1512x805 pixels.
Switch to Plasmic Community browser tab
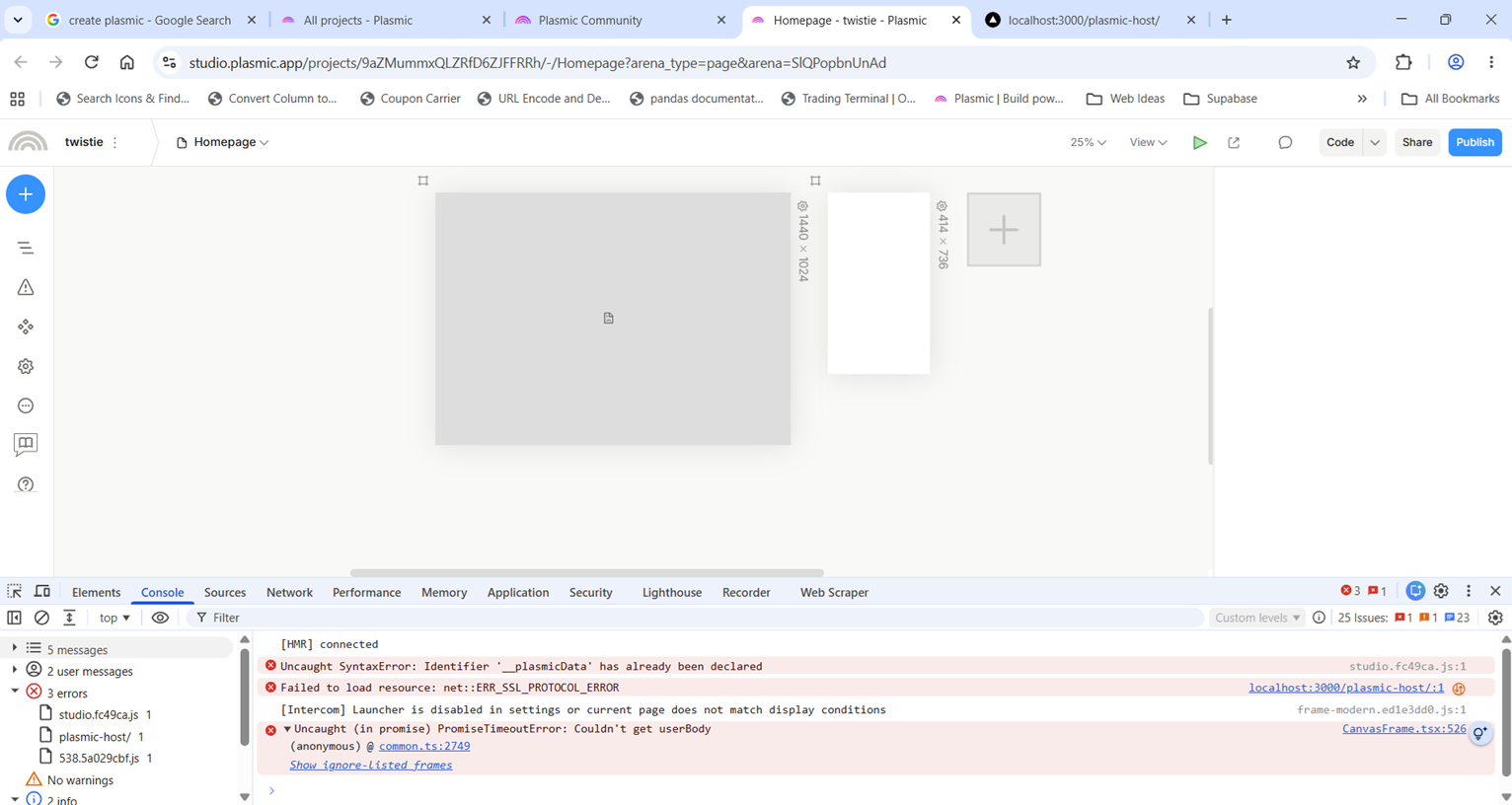point(622,20)
